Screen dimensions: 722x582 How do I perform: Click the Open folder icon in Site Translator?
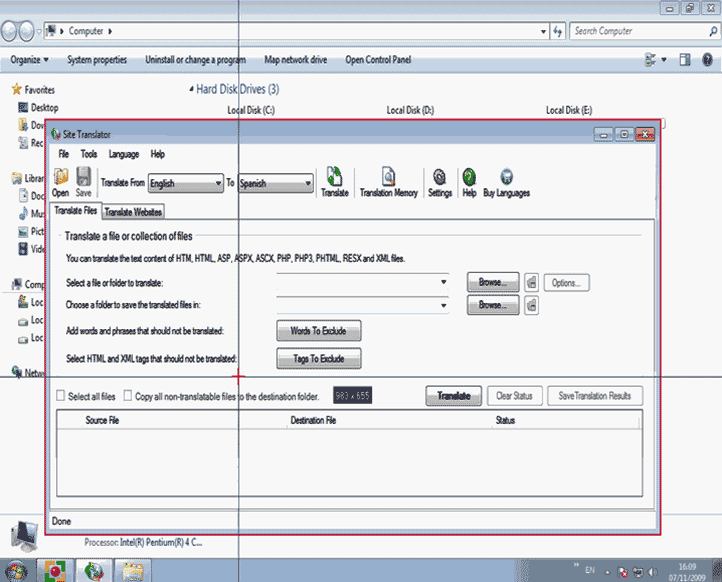pos(60,177)
